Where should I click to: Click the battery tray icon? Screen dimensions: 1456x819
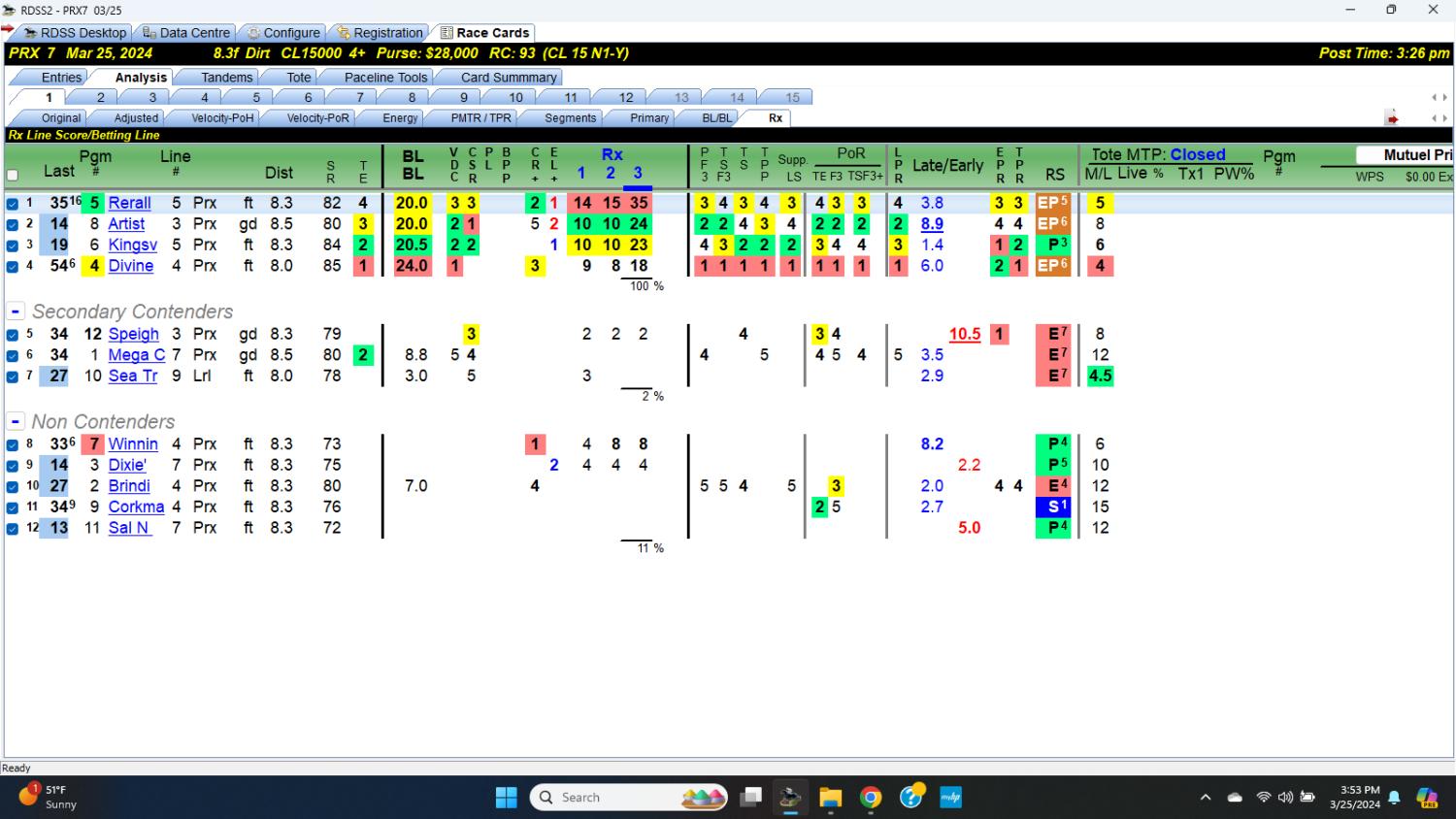[1307, 798]
